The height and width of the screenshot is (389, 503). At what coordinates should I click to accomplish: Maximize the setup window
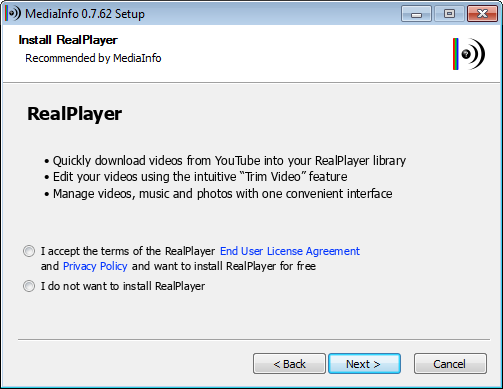click(449, 14)
